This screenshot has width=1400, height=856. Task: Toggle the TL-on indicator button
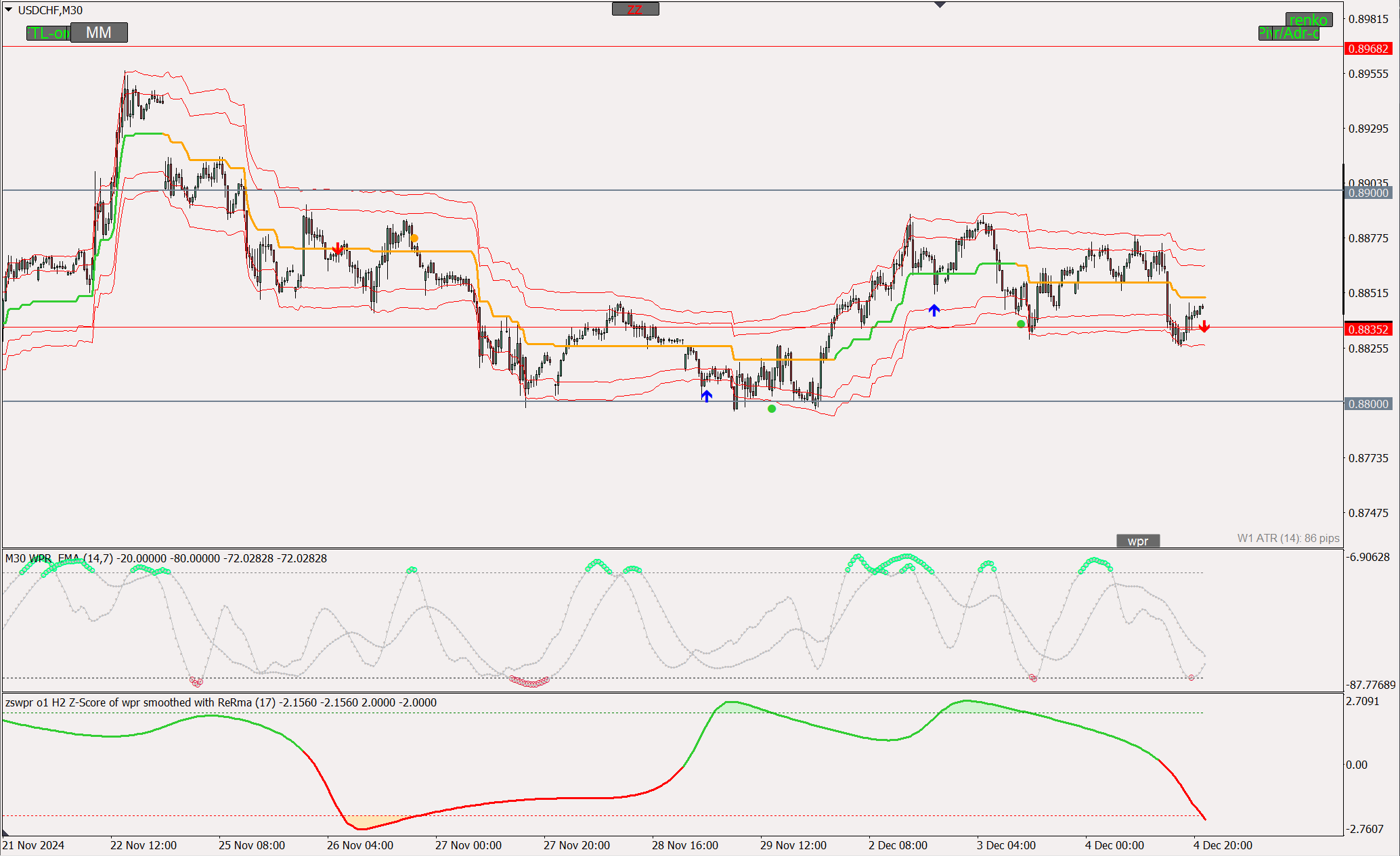[47, 33]
